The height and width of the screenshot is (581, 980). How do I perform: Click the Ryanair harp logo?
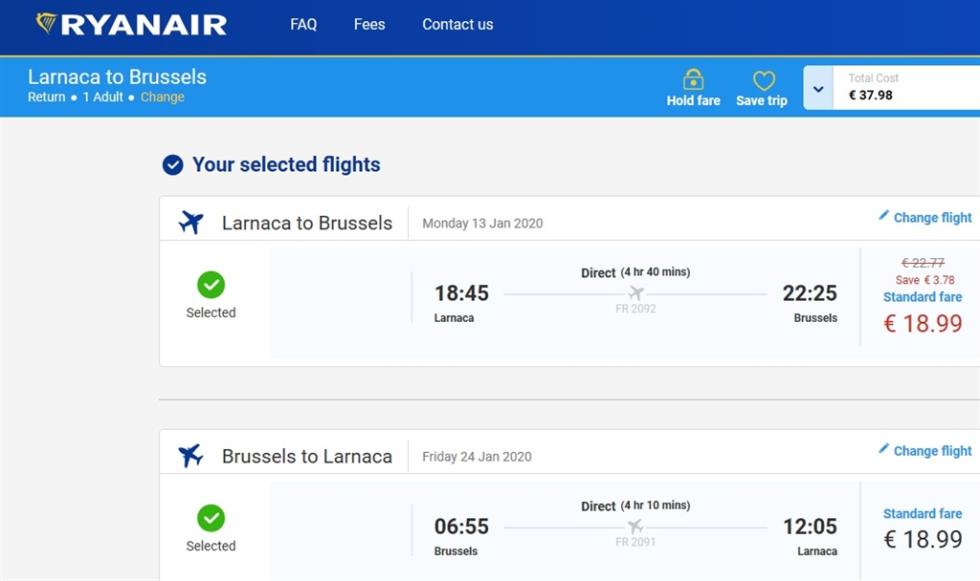[x=46, y=24]
